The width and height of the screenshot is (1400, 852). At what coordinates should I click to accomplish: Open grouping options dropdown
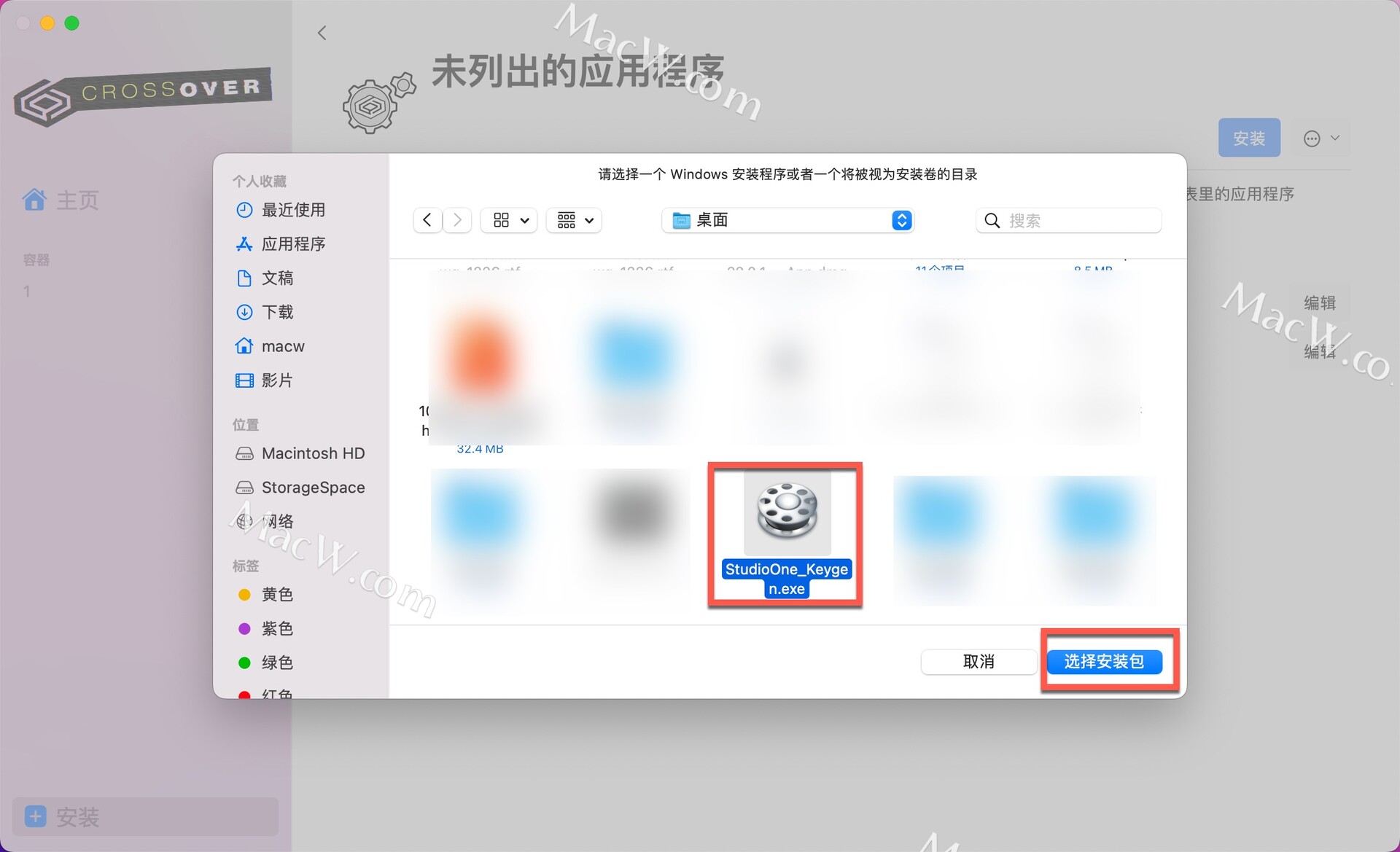pyautogui.click(x=574, y=220)
